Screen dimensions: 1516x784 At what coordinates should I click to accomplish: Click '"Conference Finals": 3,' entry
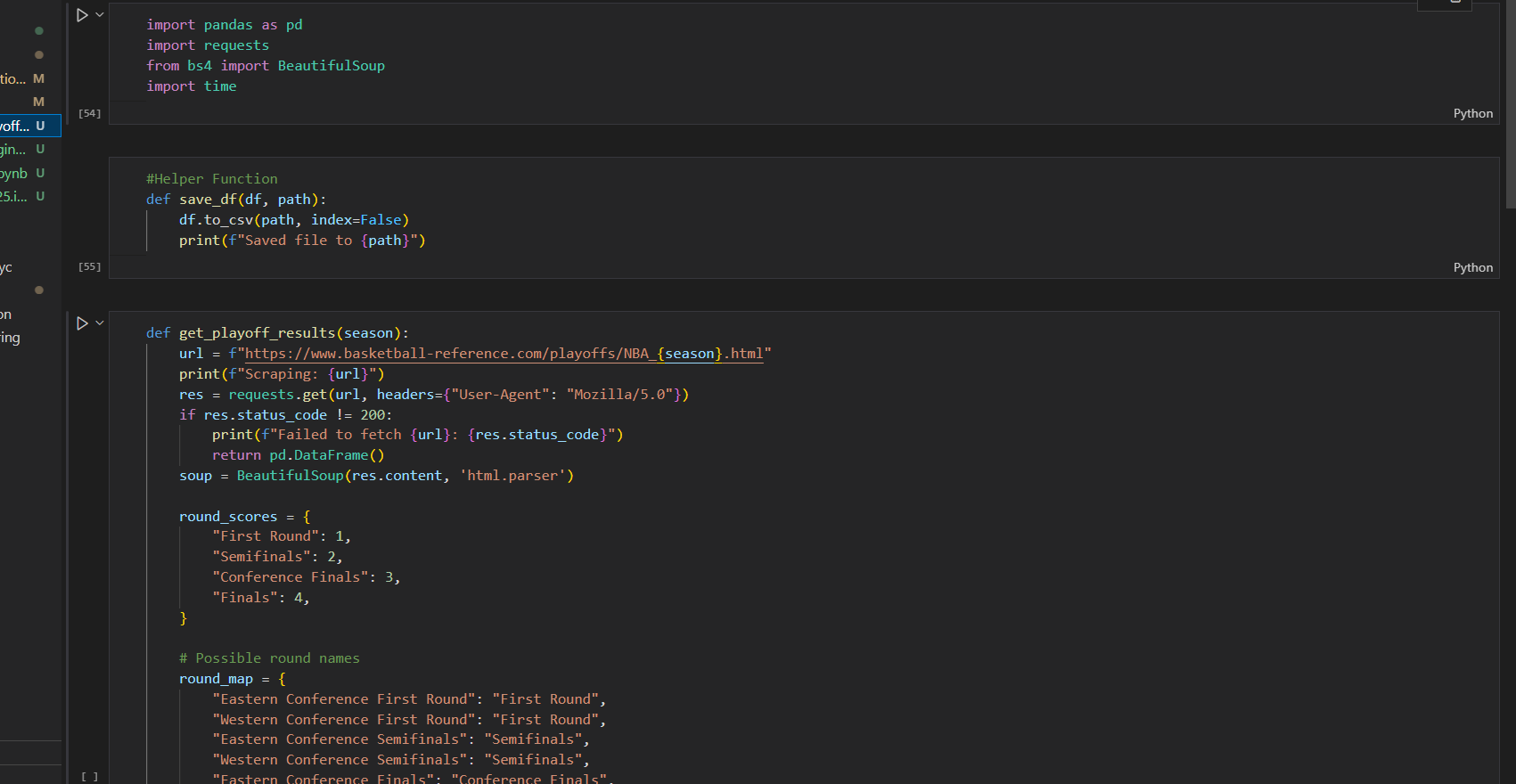tap(307, 577)
